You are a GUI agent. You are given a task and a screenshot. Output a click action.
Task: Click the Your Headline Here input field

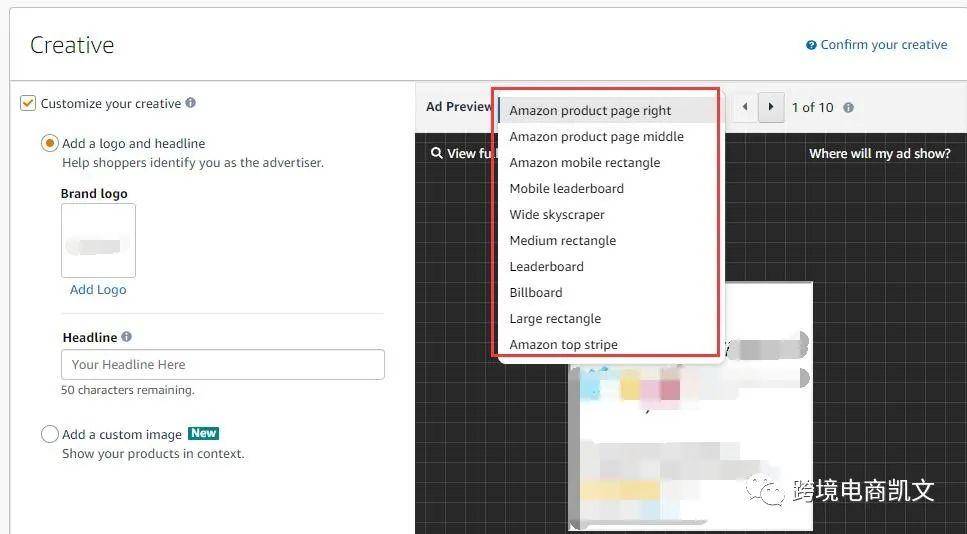click(x=222, y=365)
